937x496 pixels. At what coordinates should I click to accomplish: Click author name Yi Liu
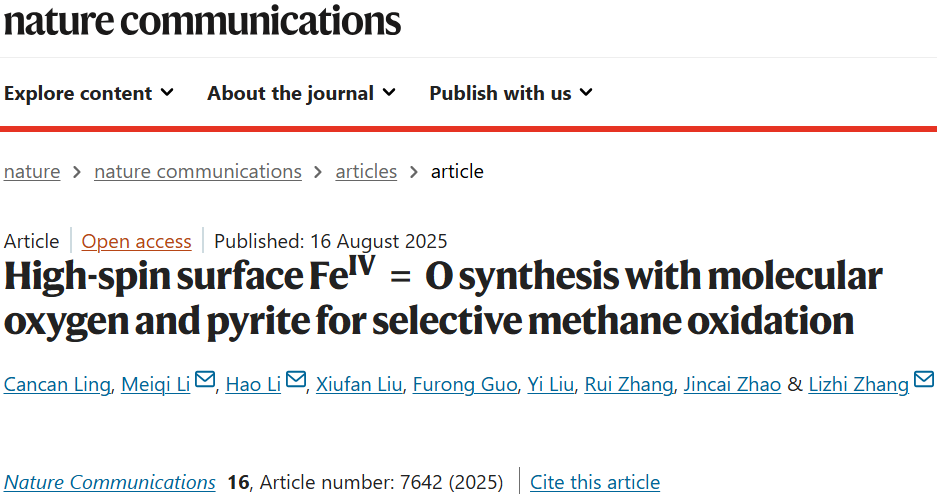[550, 384]
